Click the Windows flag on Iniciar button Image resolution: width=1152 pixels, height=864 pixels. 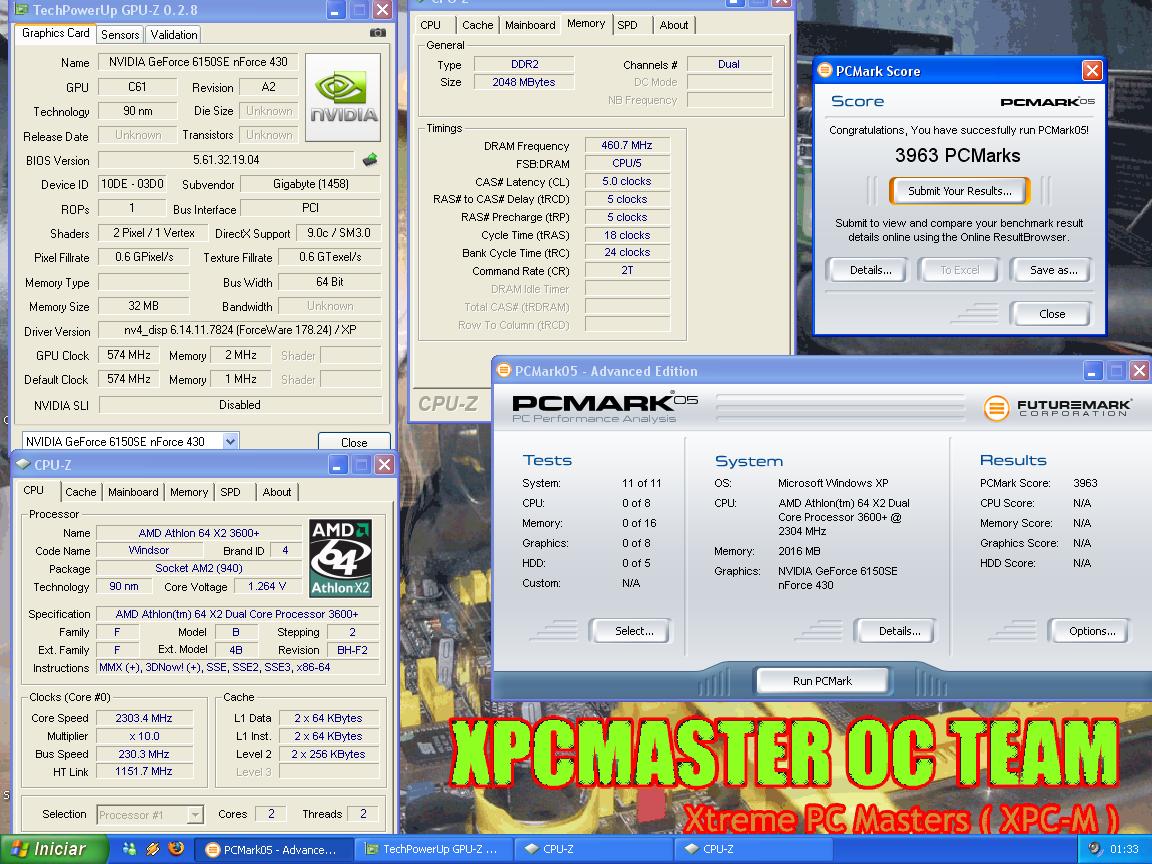pos(20,849)
